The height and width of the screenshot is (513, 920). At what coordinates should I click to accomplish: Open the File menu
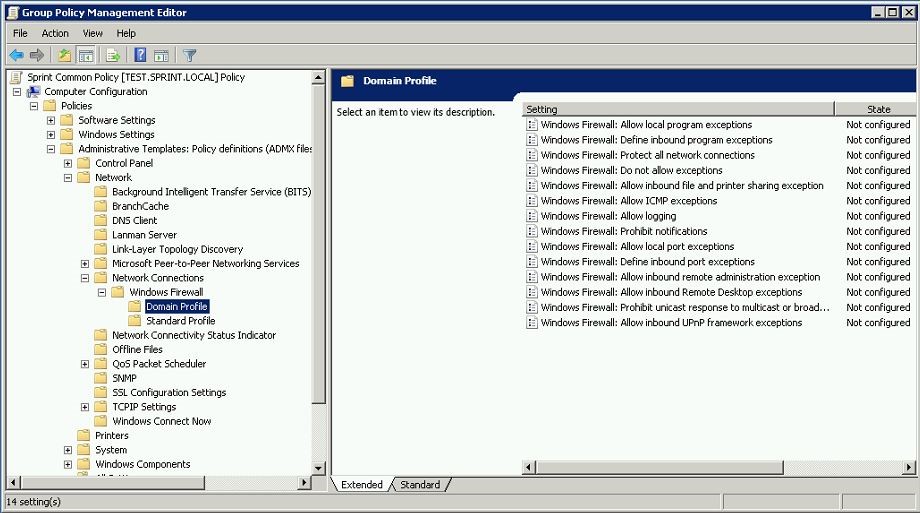point(20,33)
